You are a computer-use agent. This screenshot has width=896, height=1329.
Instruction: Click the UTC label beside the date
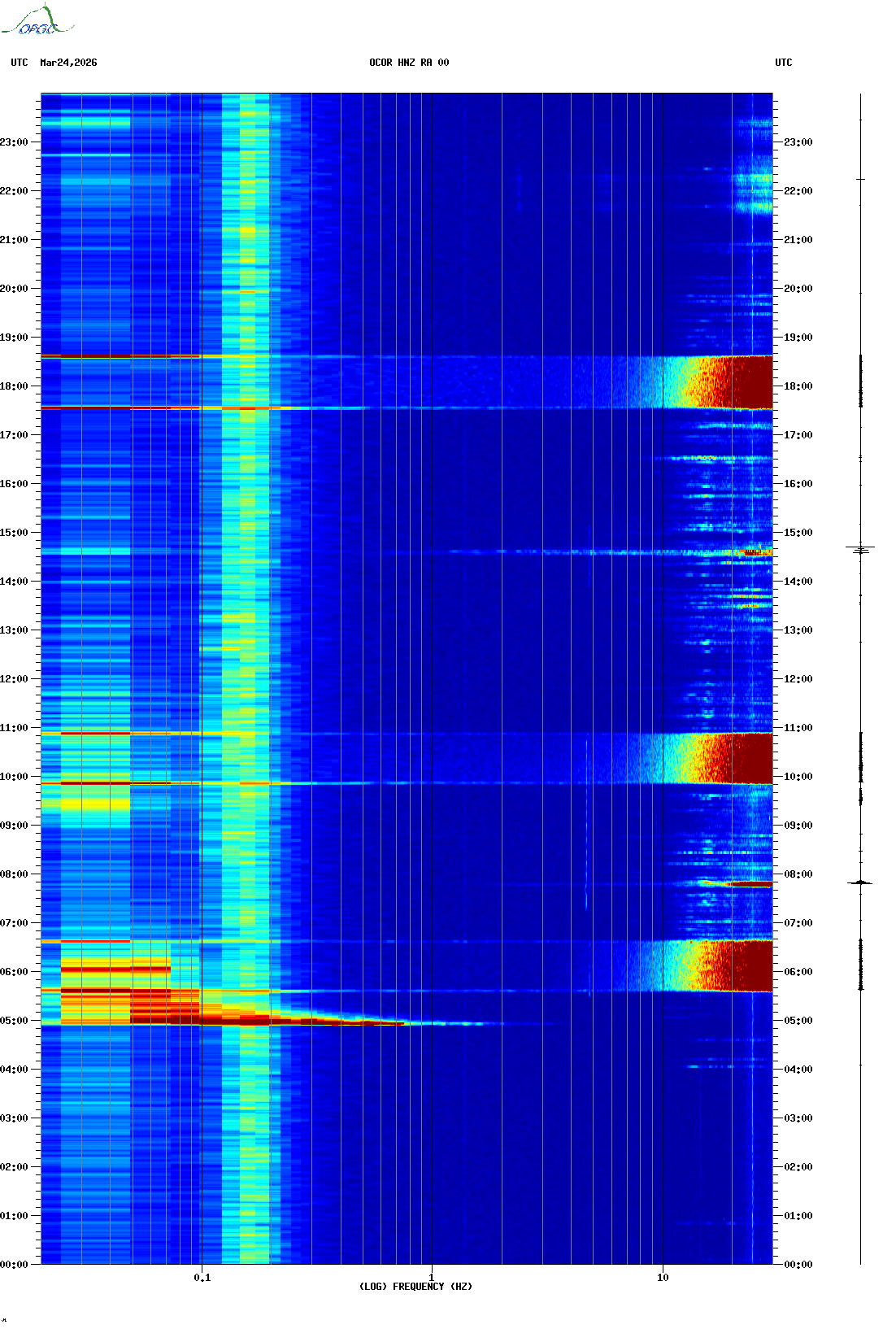[20, 63]
